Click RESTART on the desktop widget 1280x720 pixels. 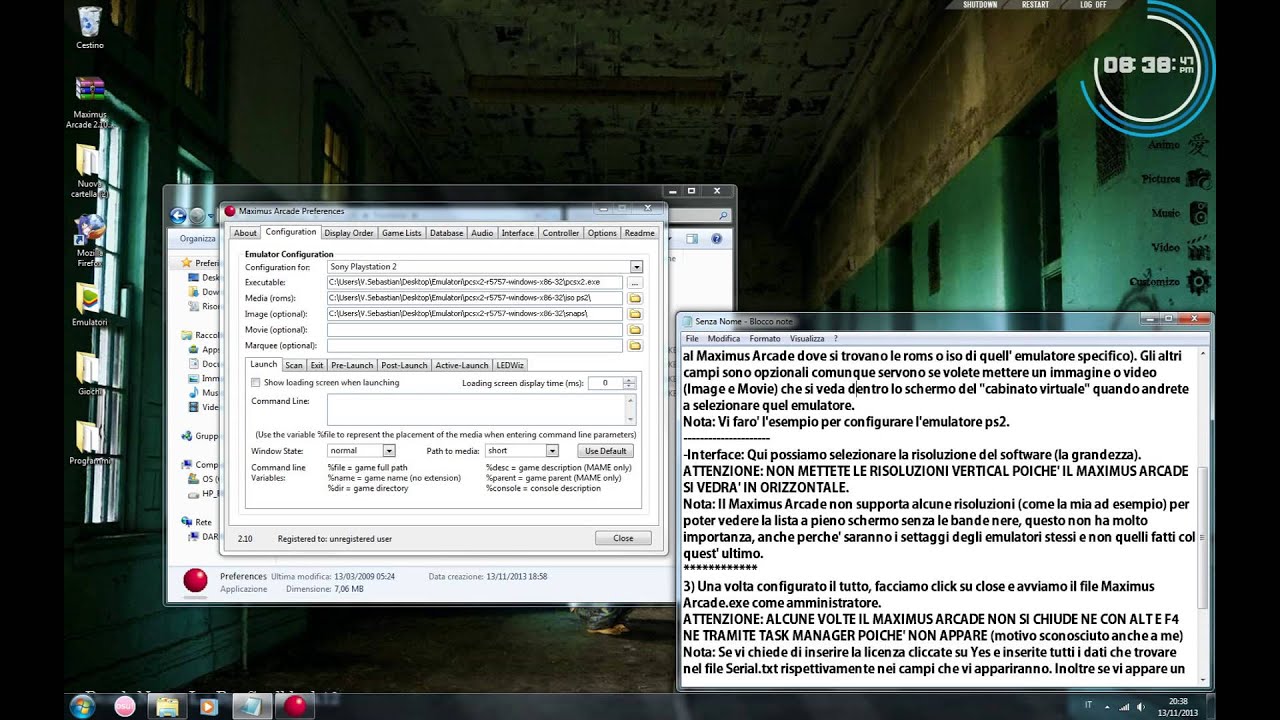coord(1036,5)
